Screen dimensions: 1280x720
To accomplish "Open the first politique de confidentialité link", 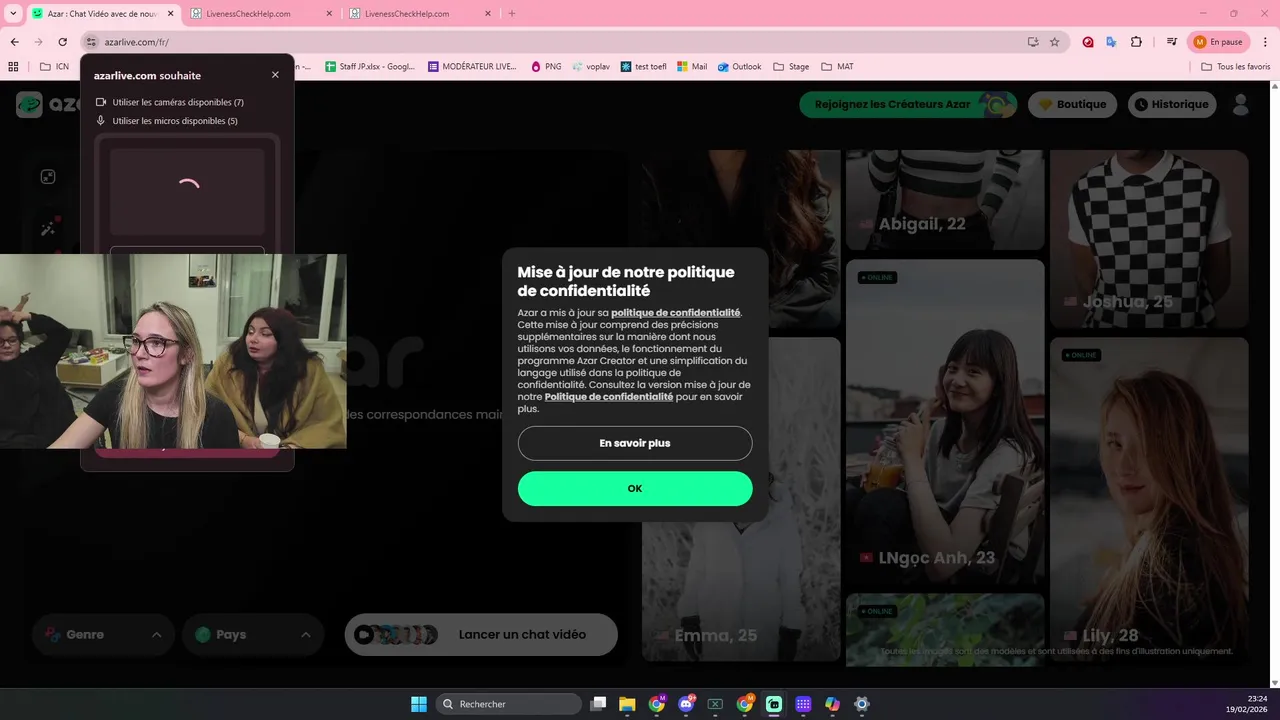I will pyautogui.click(x=675, y=313).
